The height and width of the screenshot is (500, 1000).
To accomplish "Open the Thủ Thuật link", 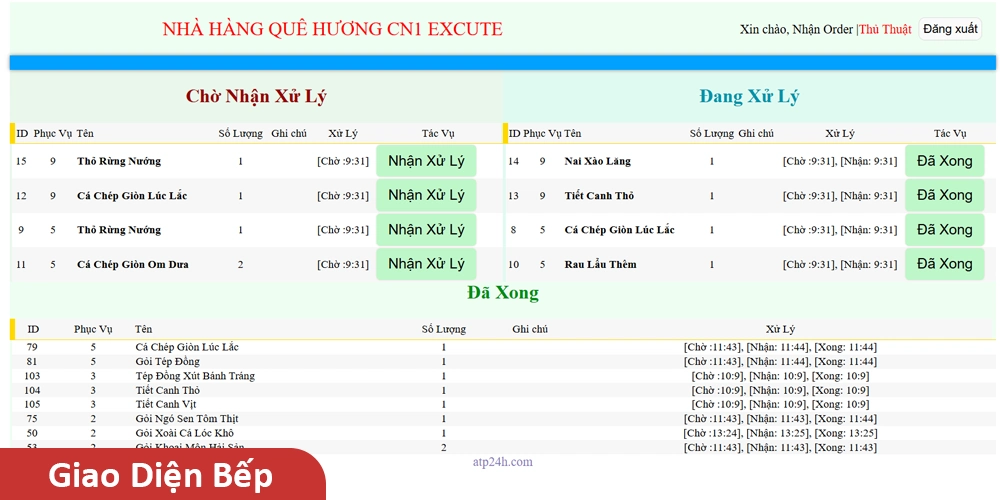I will pos(885,30).
